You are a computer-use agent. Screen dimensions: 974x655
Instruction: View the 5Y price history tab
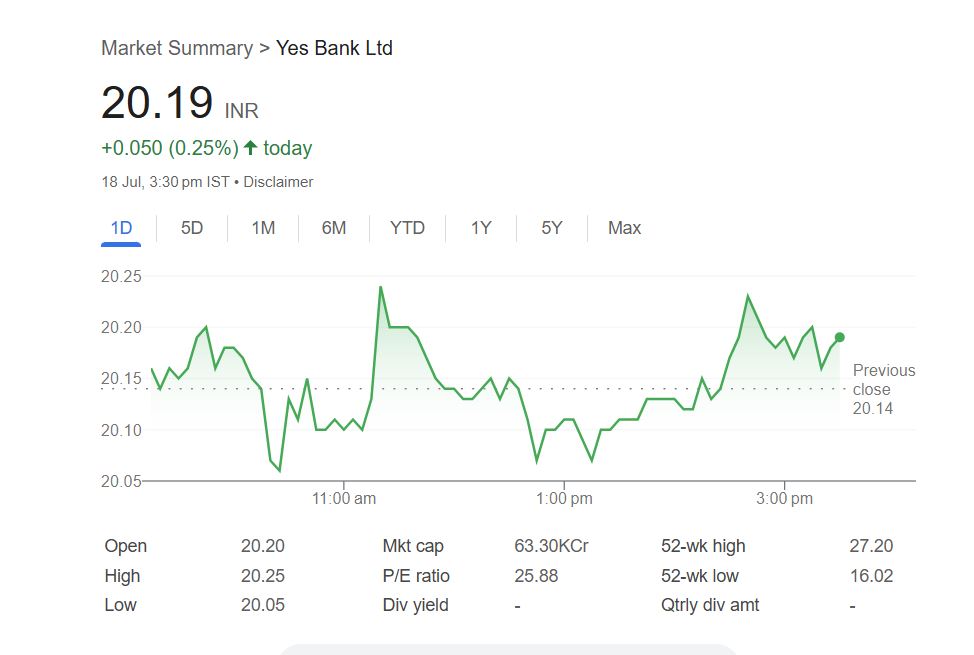click(552, 228)
